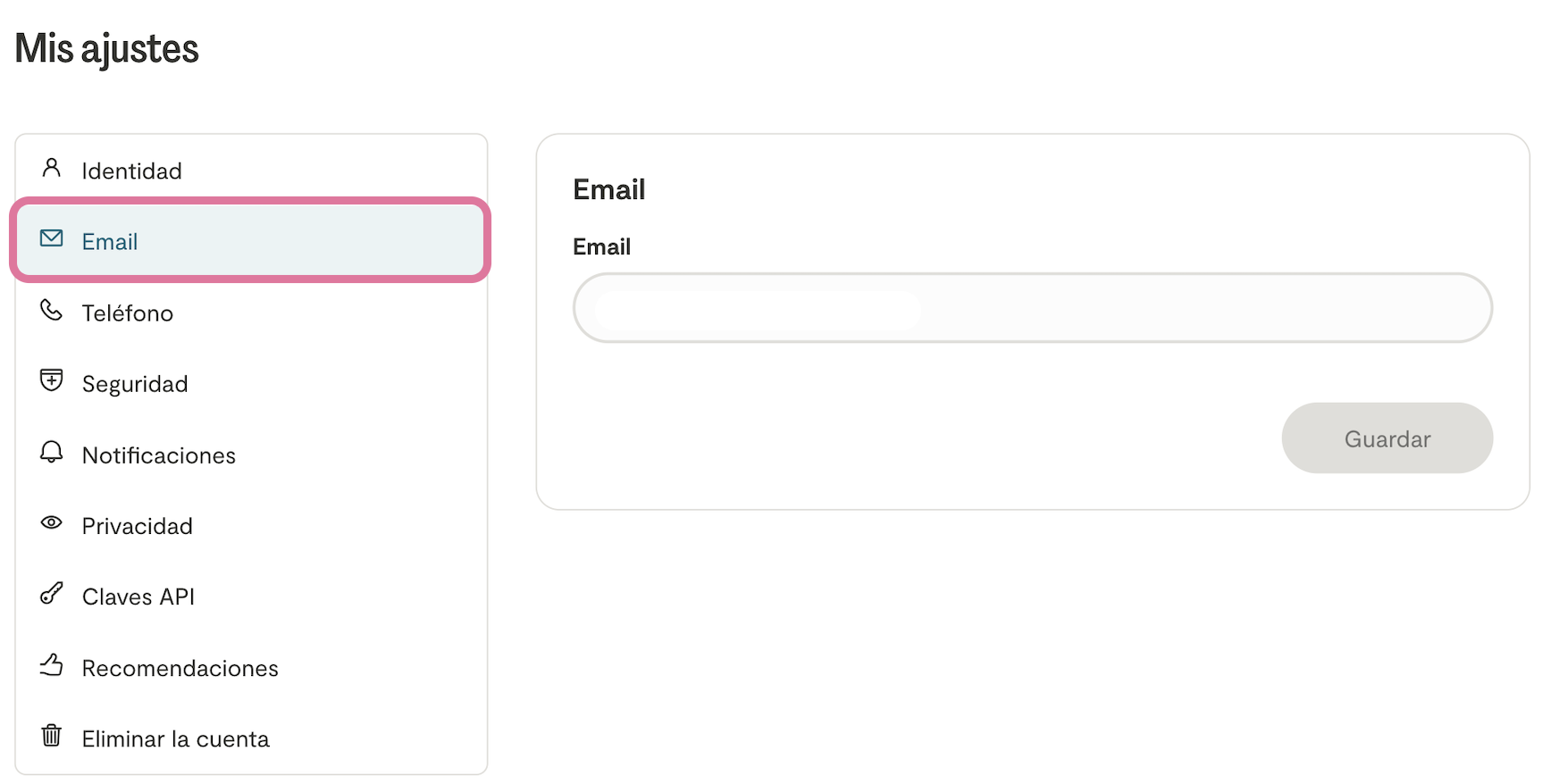Click the Eliminar la cuenta trash icon
Viewport: 1560px width, 784px height.
point(52,736)
